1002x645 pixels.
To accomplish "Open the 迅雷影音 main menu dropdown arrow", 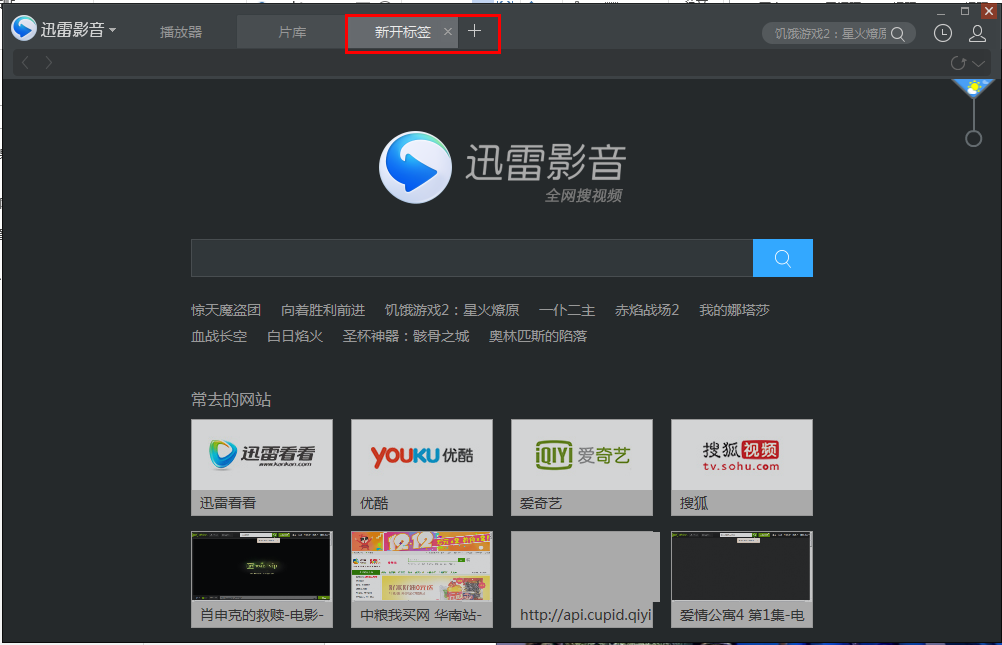I will coord(112,30).
